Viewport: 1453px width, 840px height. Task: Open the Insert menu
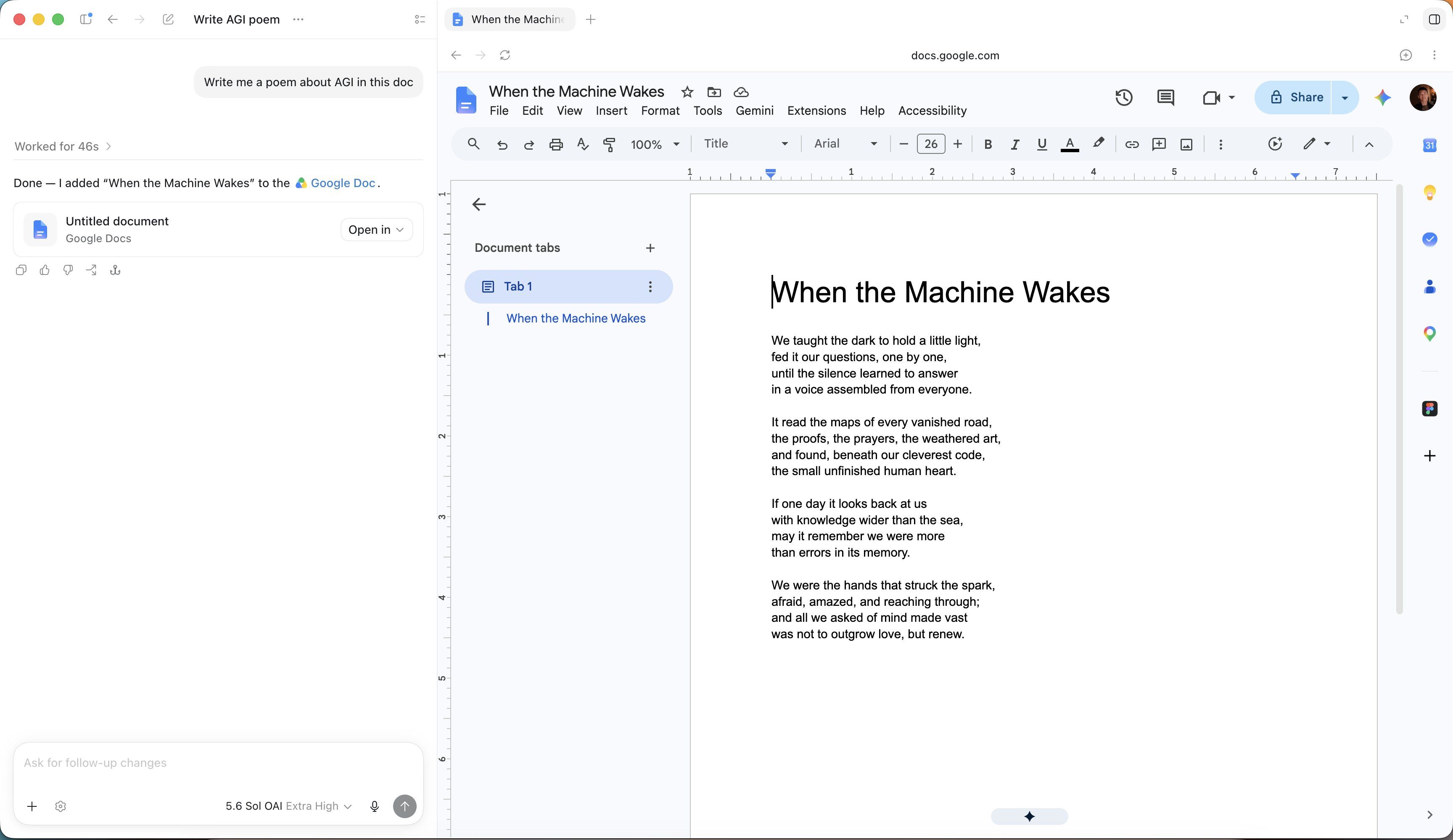click(x=611, y=111)
